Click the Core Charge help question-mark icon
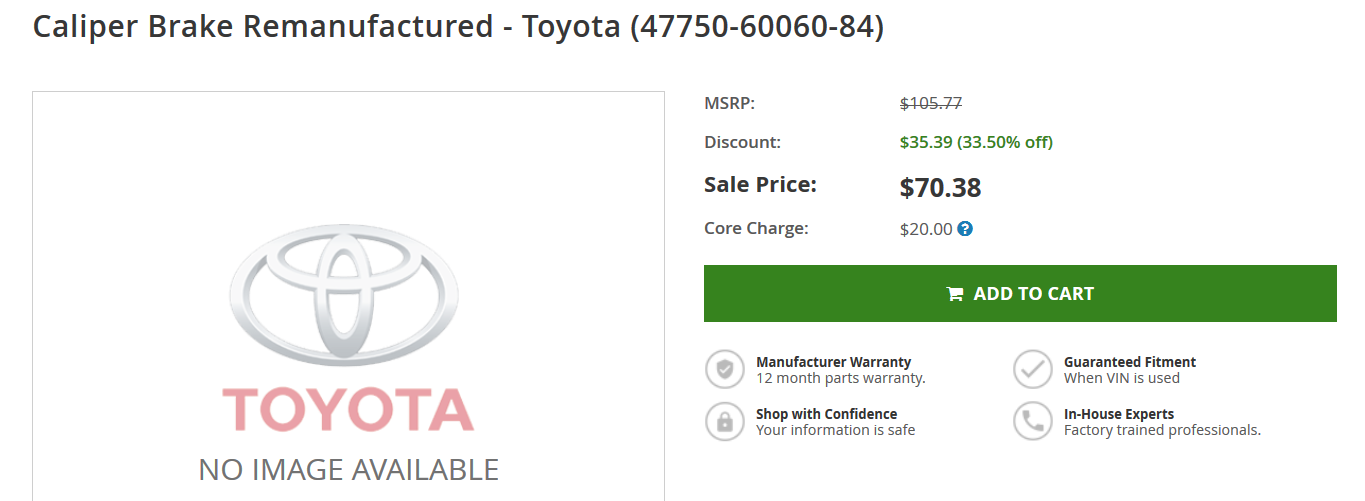Viewport: 1365px width, 501px height. click(x=965, y=229)
